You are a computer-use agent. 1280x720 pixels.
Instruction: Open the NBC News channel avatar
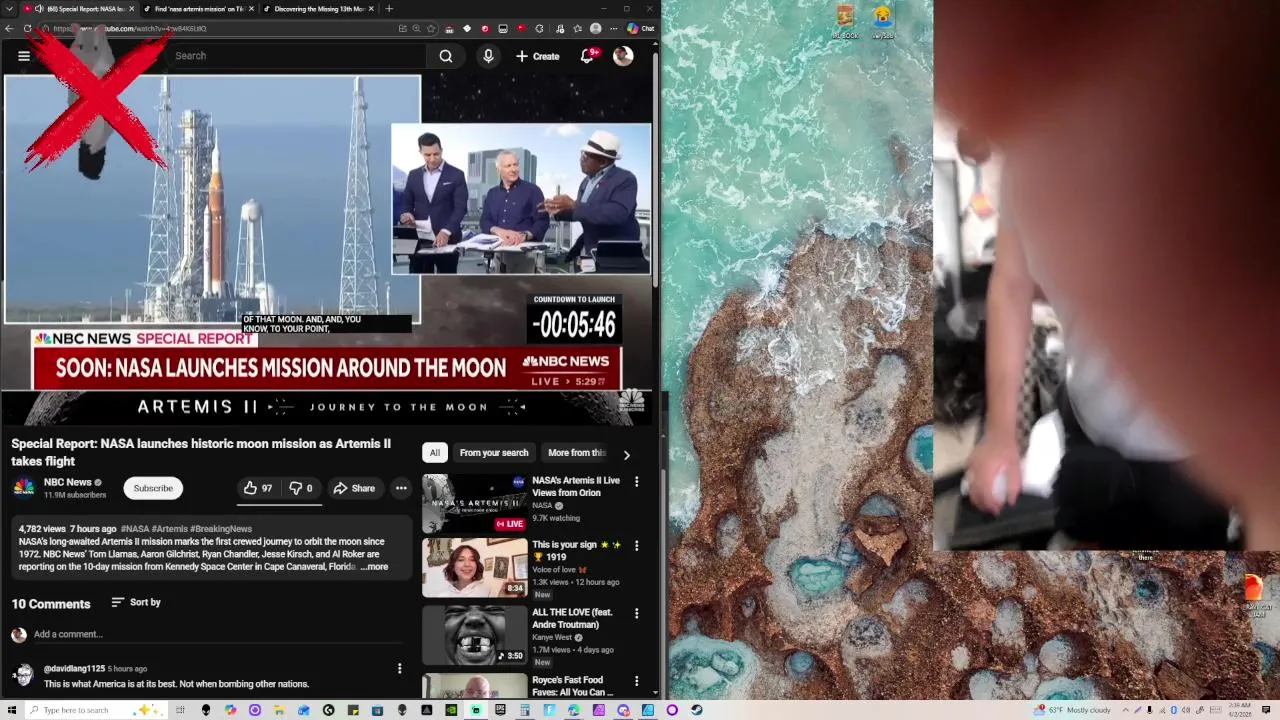(x=24, y=488)
